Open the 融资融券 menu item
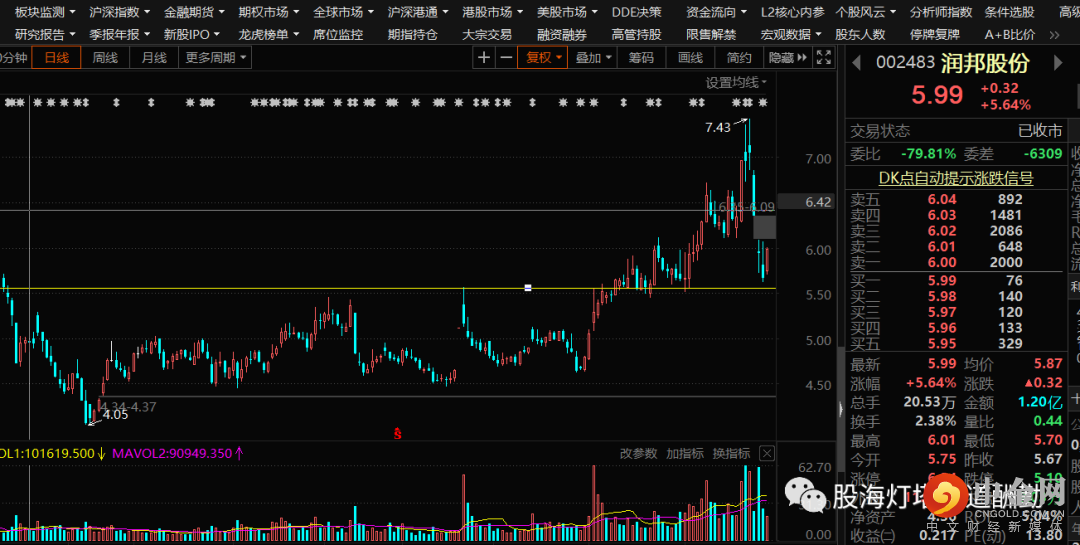Viewport: 1080px width, 545px height. coord(562,34)
